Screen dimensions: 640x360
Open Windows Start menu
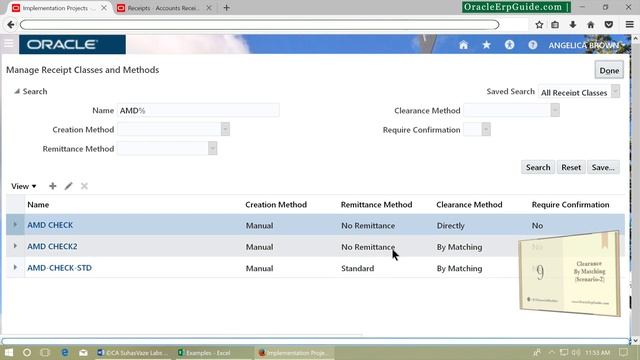pyautogui.click(x=9, y=352)
